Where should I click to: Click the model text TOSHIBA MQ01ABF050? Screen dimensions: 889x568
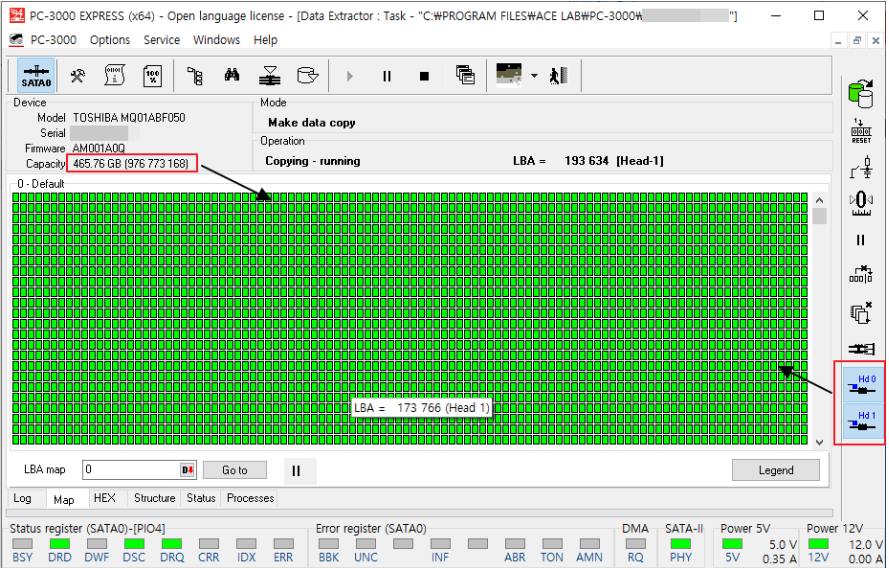129,118
